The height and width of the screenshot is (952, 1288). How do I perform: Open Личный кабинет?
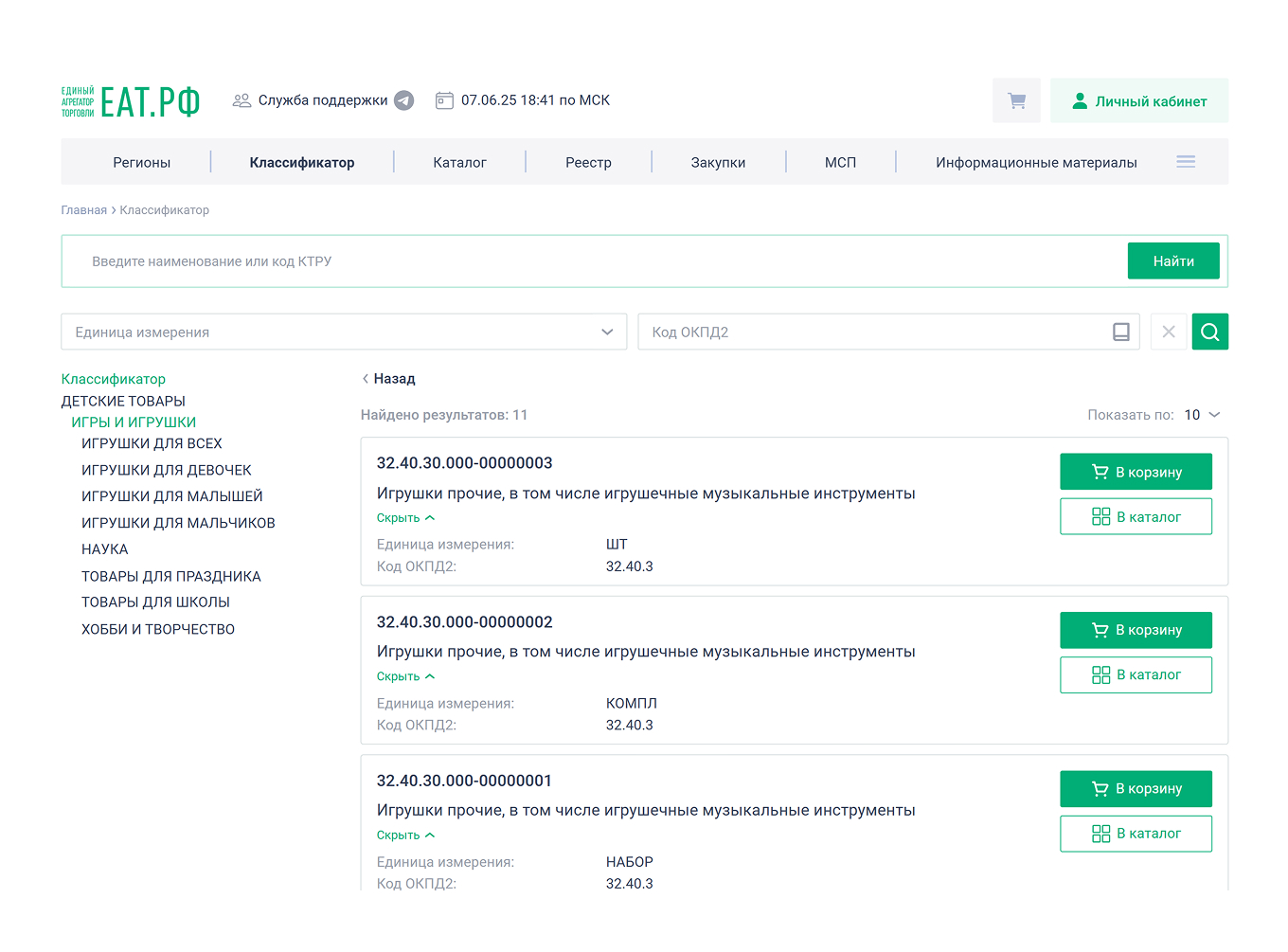click(1138, 101)
